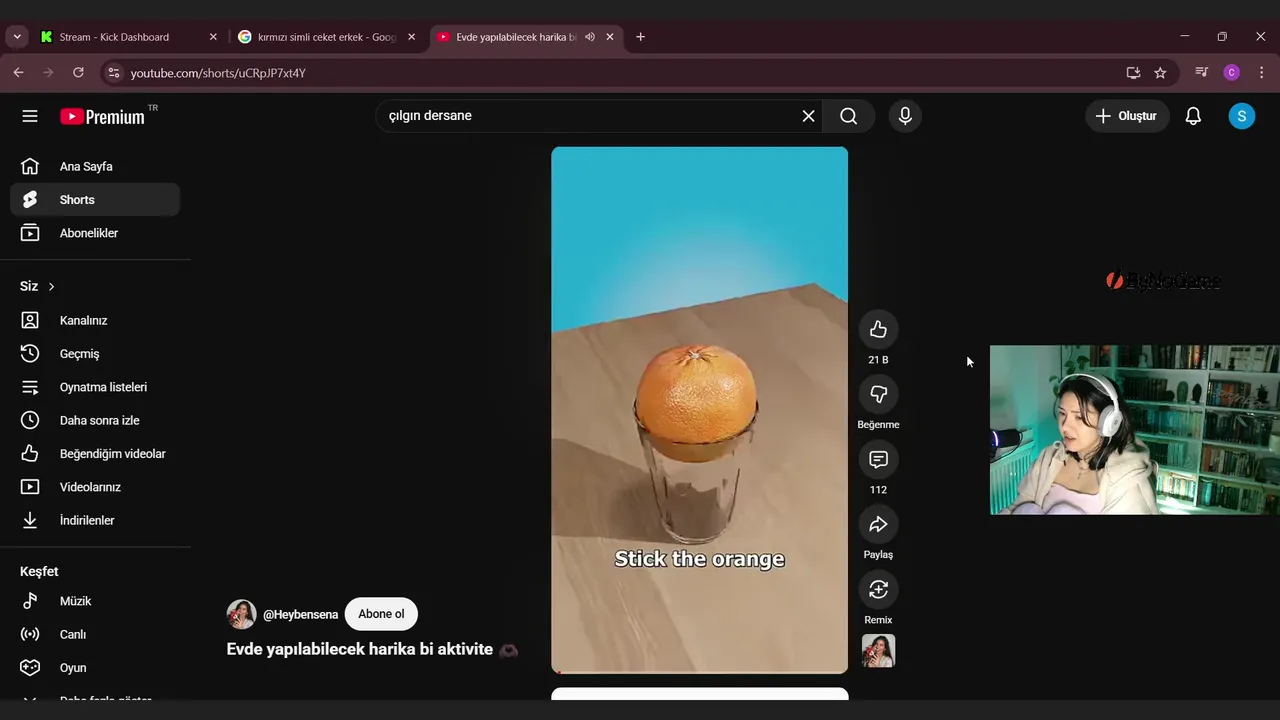Click the short video player
This screenshot has width=1280, height=720.
coord(699,410)
